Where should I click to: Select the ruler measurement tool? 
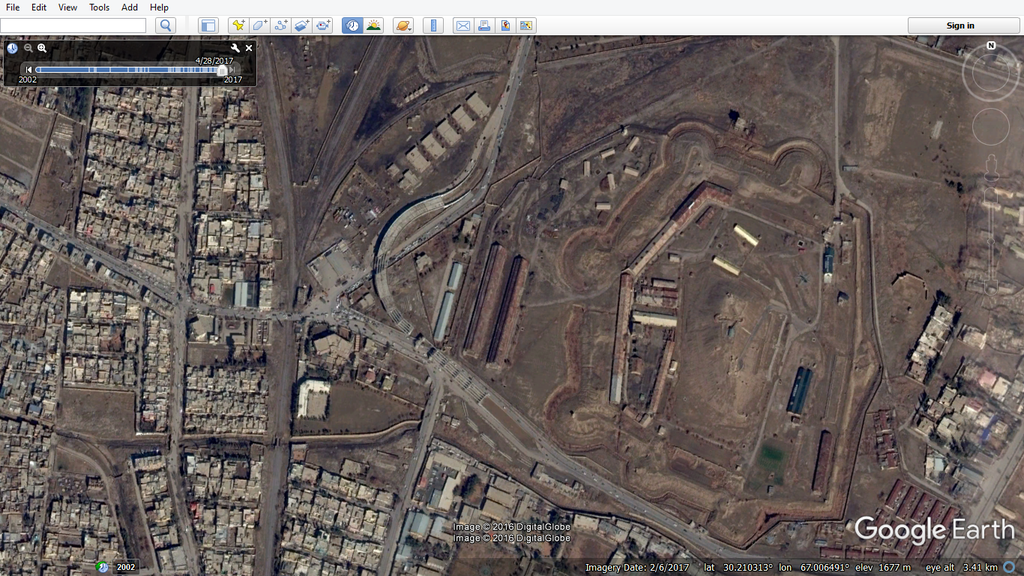coord(433,25)
